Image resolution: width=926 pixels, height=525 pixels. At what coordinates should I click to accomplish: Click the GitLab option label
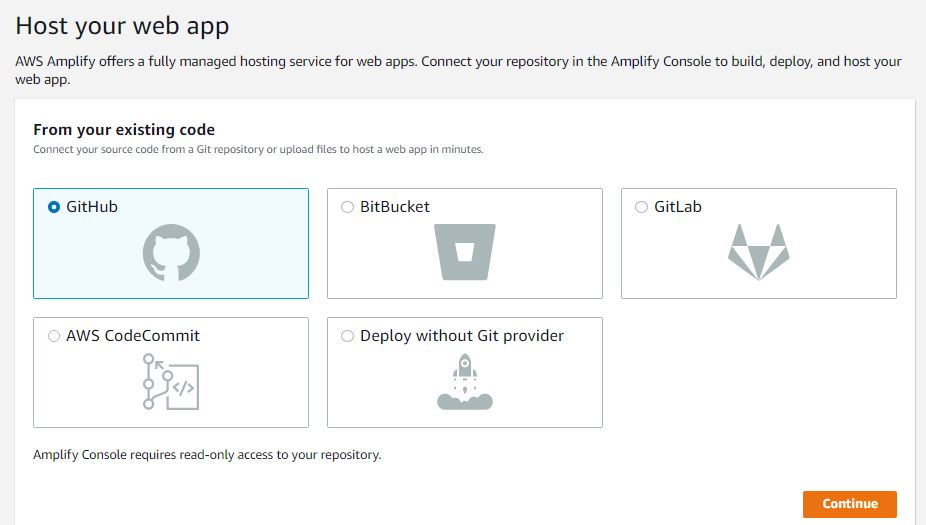coord(678,207)
